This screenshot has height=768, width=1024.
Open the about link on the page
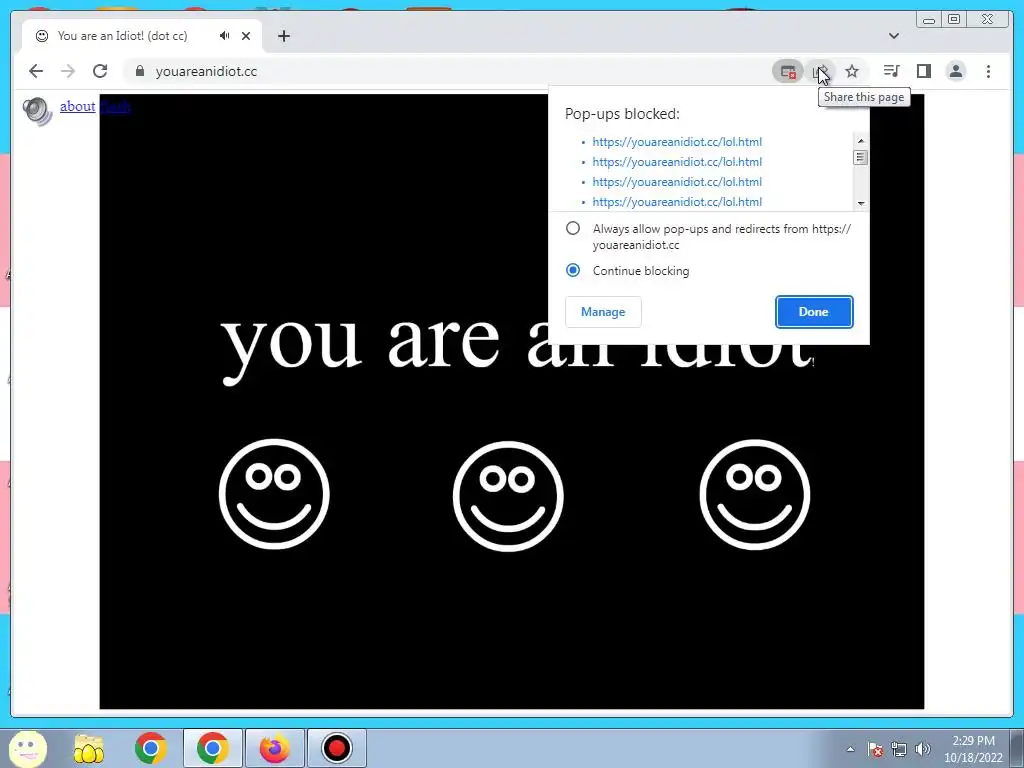78,106
